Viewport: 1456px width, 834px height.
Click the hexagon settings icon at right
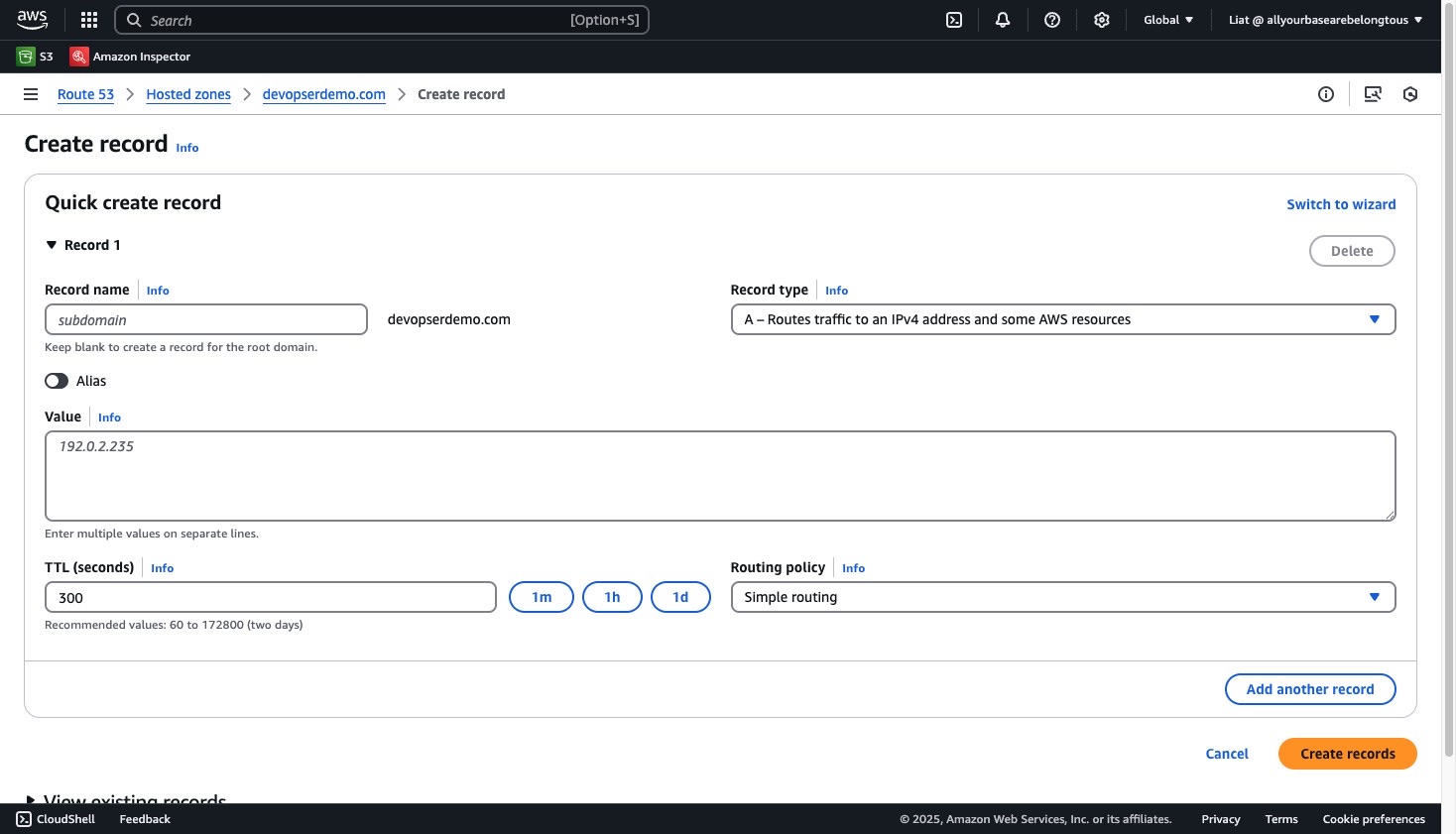[1410, 94]
